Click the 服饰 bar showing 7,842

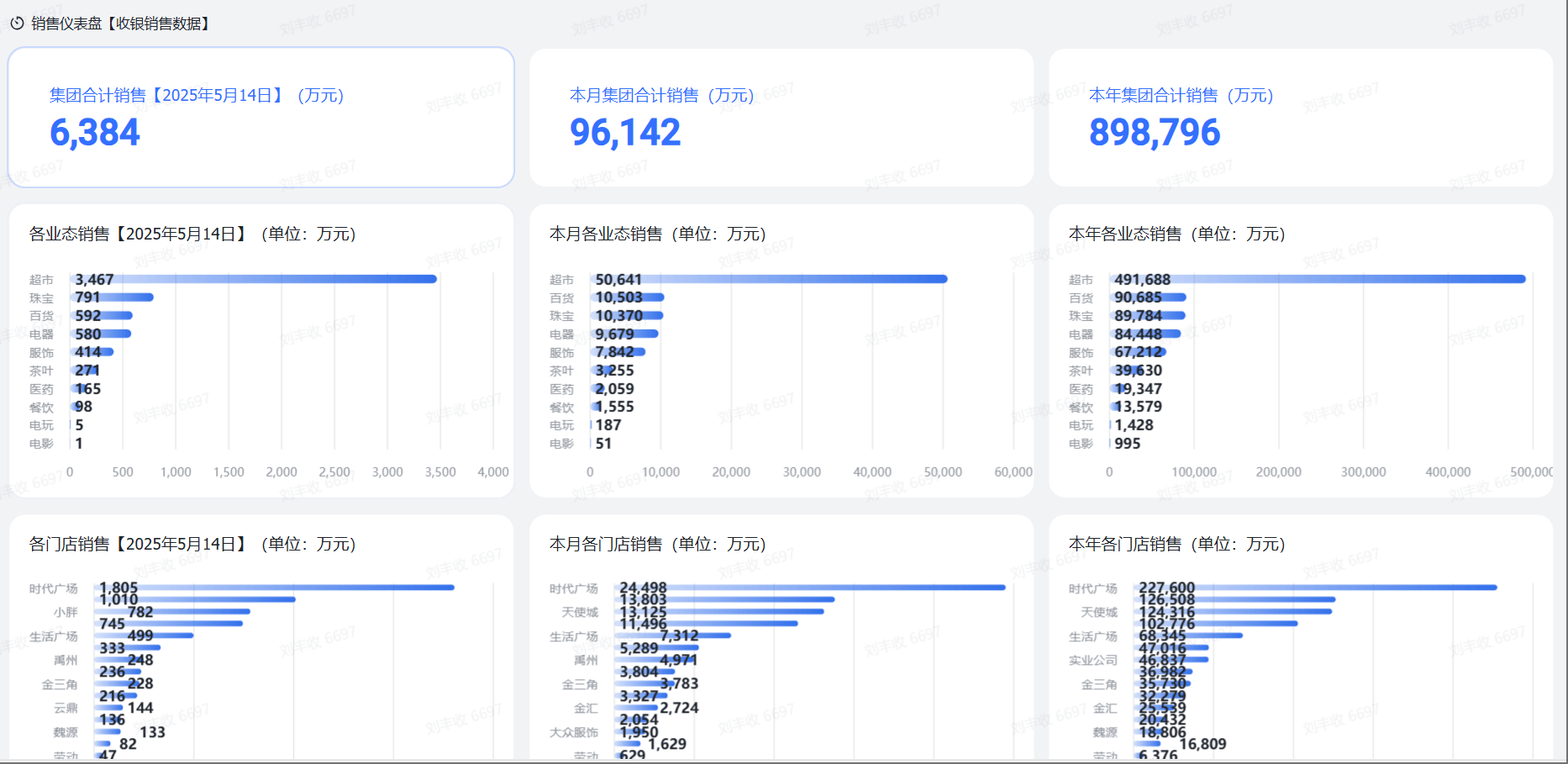pyautogui.click(x=618, y=352)
